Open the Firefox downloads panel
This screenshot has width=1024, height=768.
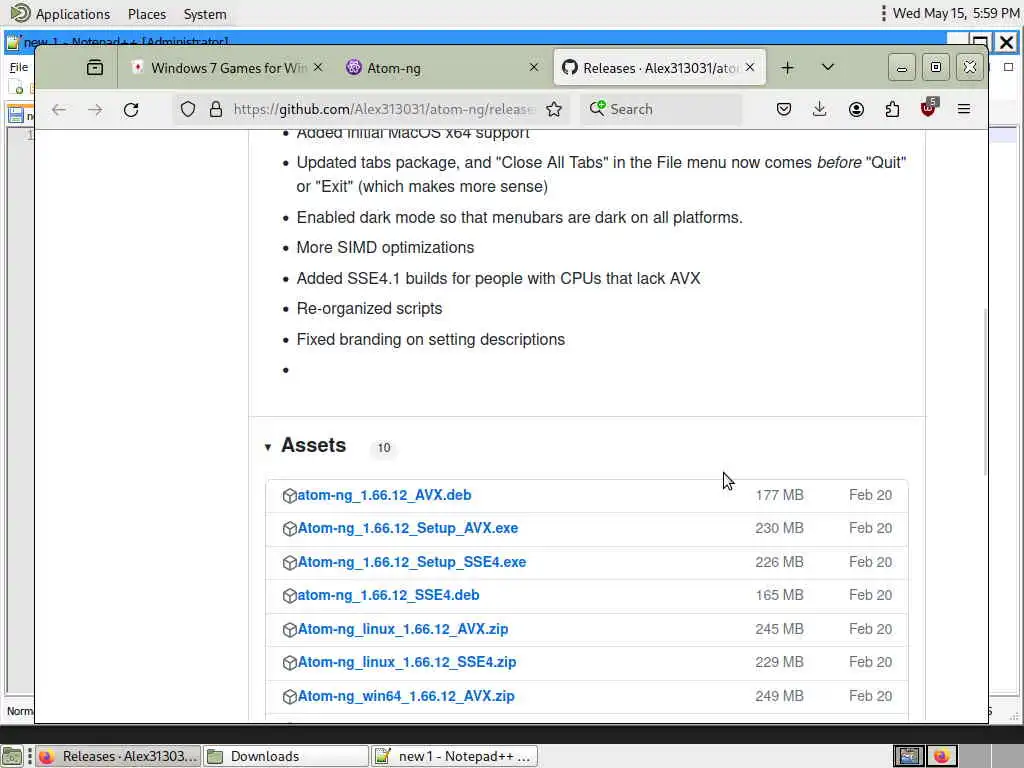click(819, 109)
